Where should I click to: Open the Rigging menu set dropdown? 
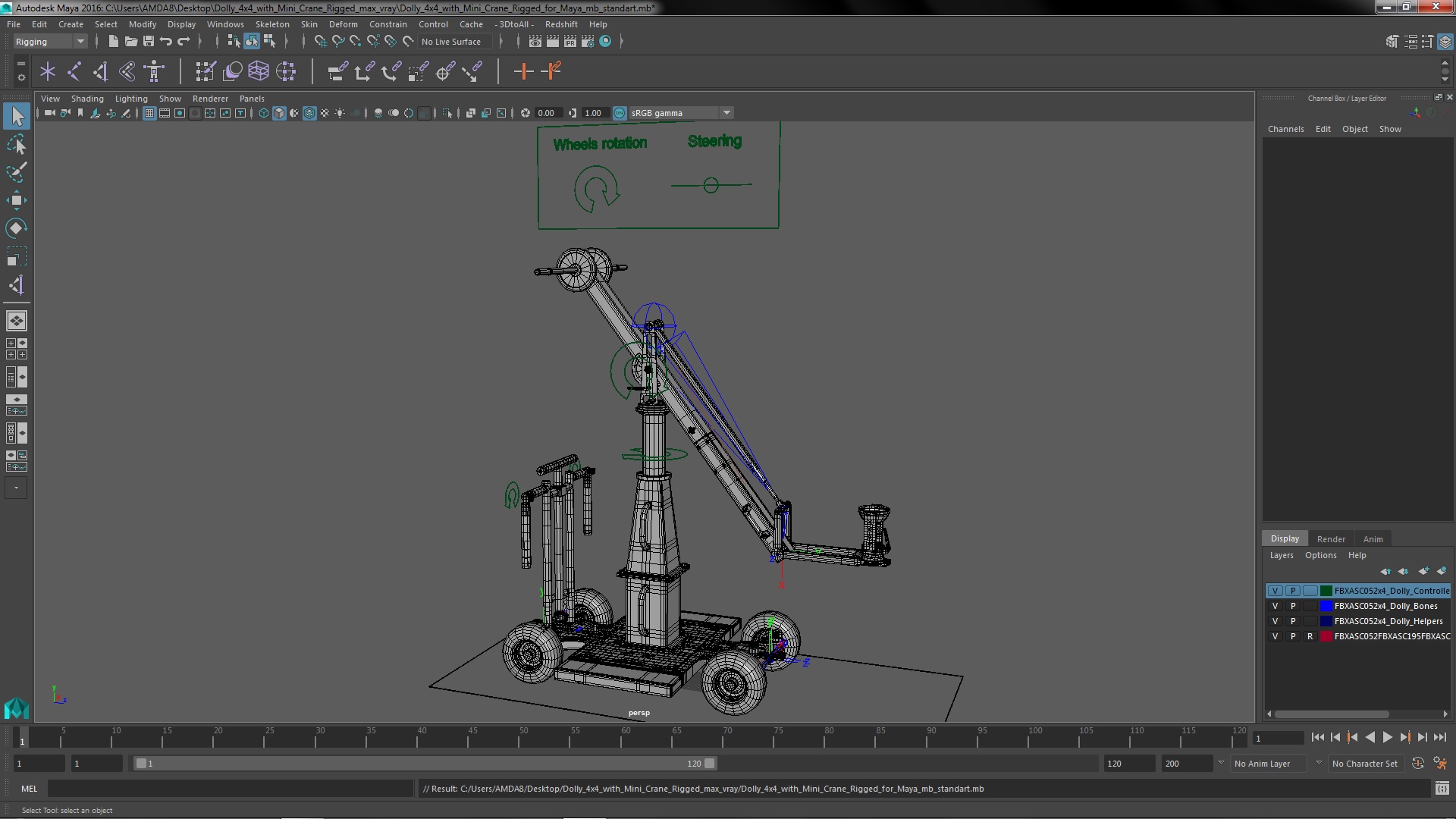[x=49, y=42]
